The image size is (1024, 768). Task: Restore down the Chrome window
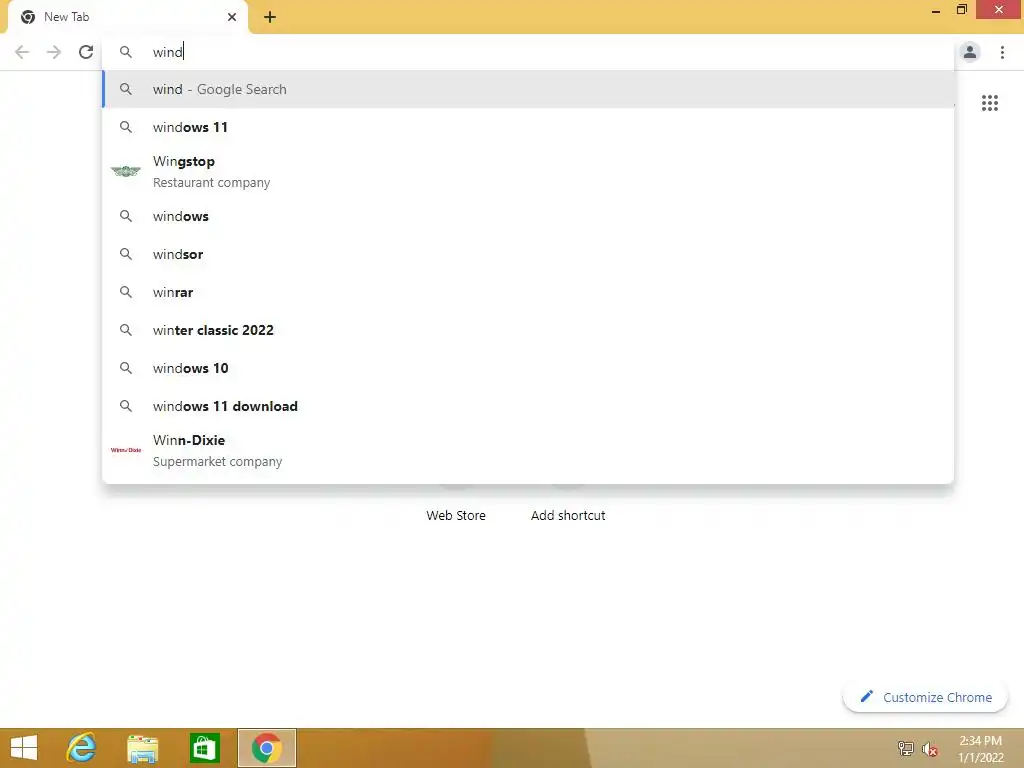point(962,10)
